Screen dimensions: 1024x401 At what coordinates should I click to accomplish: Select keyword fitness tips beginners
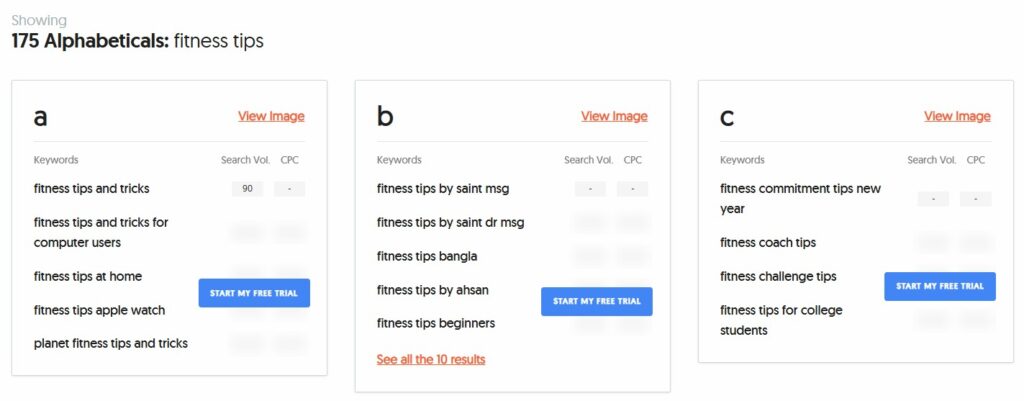tap(436, 323)
